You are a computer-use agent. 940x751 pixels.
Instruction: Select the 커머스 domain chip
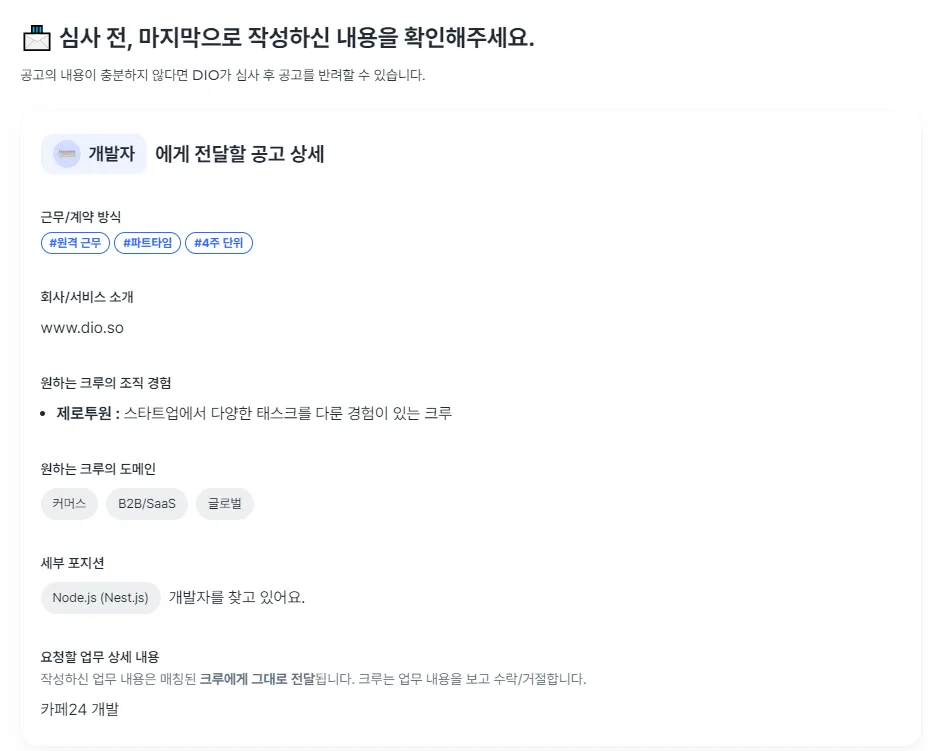(69, 503)
